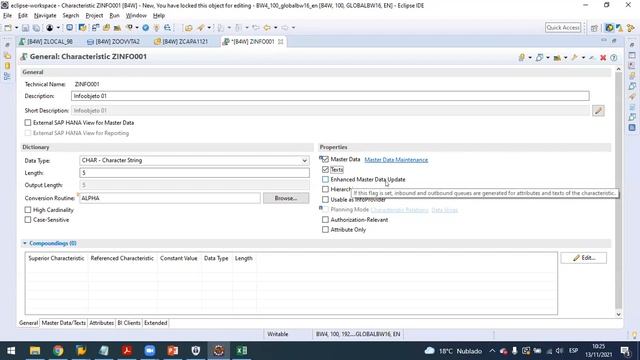
Task: Enable Enhanced Master Data Update checkbox
Action: 325,180
